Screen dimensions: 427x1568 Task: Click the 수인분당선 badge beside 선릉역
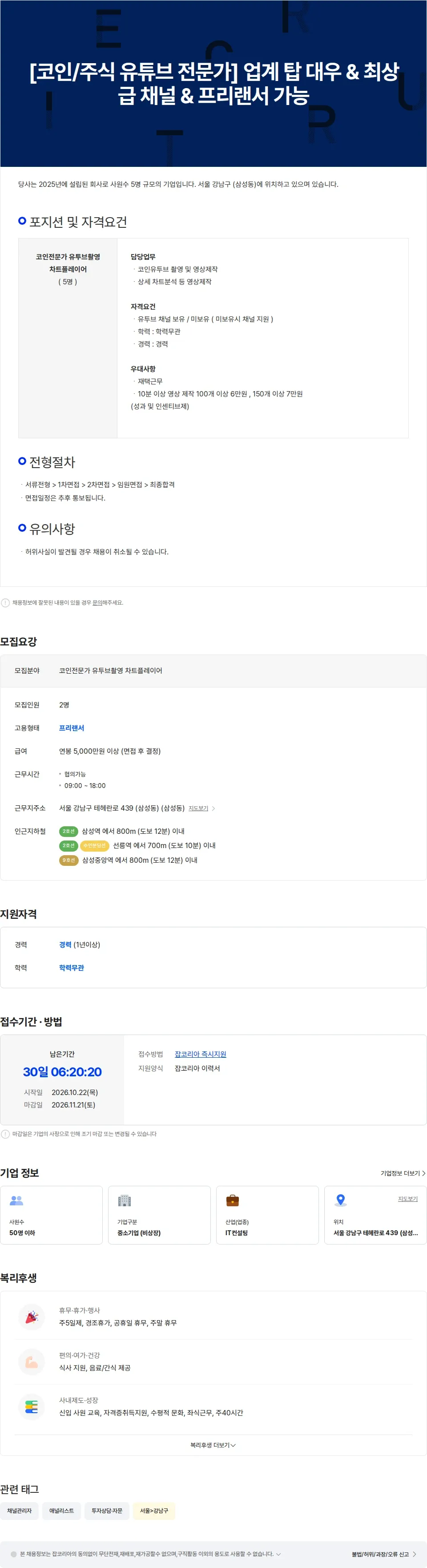pos(94,845)
